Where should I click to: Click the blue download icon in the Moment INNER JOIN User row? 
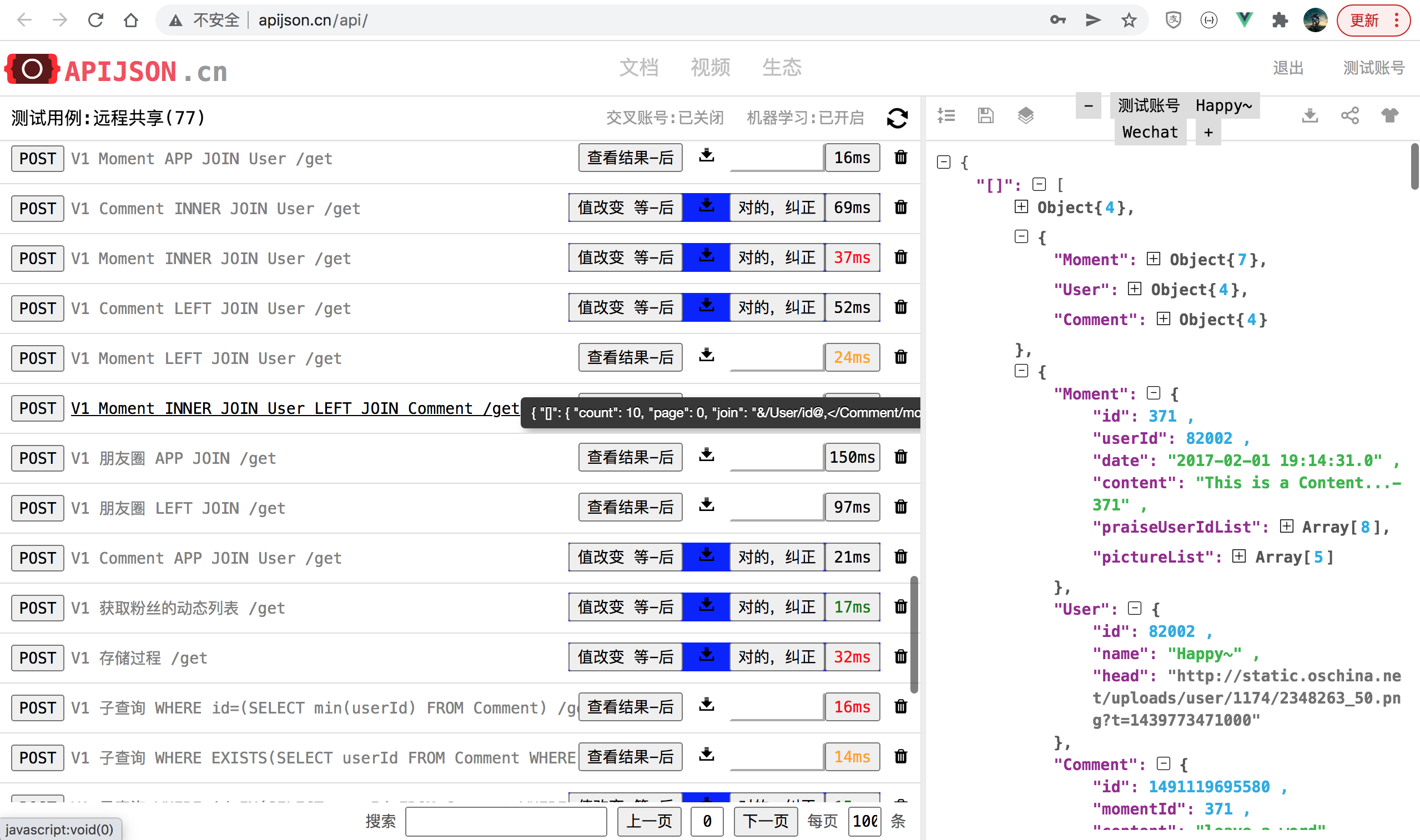[706, 257]
